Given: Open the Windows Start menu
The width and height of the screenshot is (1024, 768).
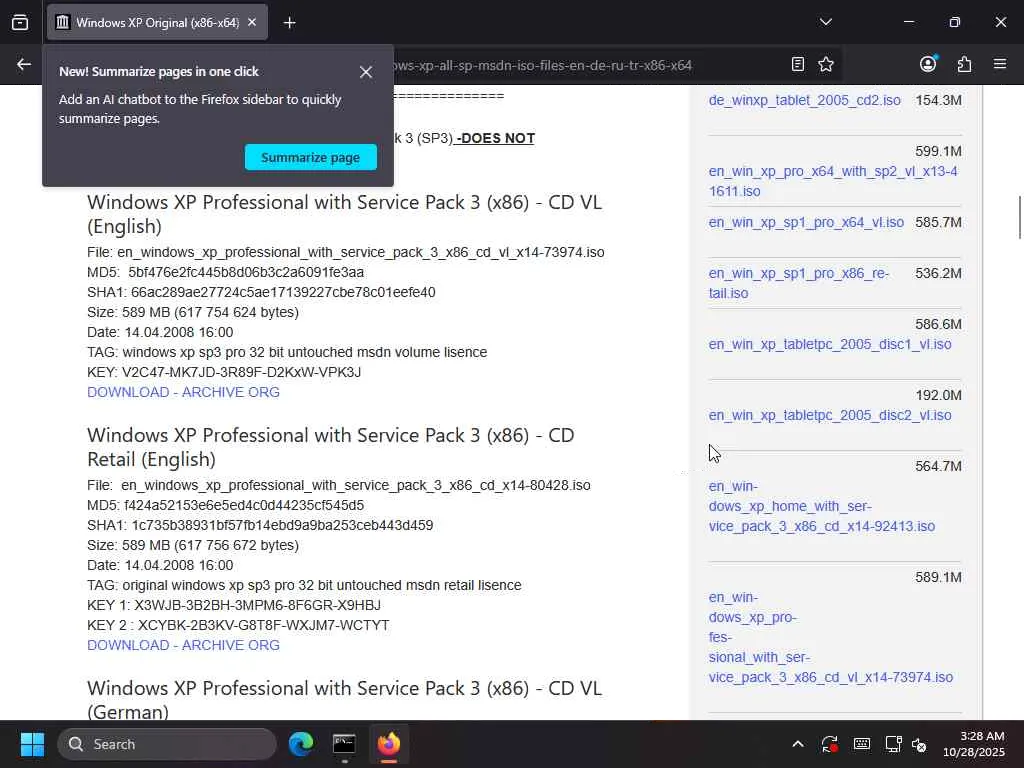Looking at the screenshot, I should (x=32, y=744).
